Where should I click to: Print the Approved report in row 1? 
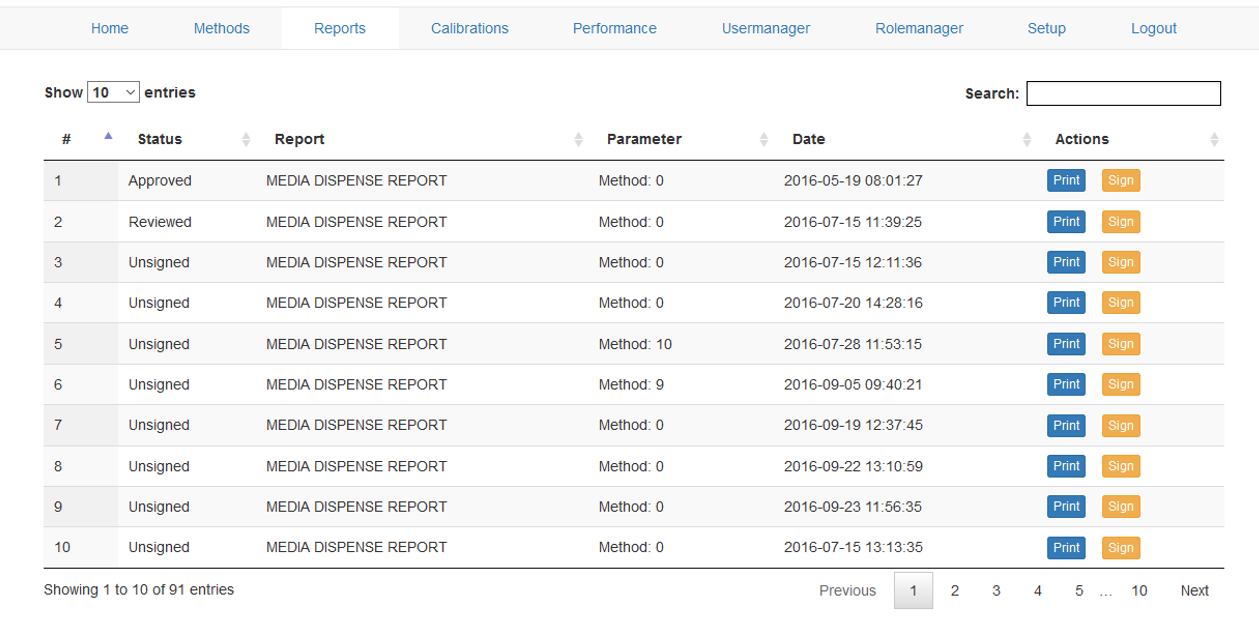point(1066,181)
